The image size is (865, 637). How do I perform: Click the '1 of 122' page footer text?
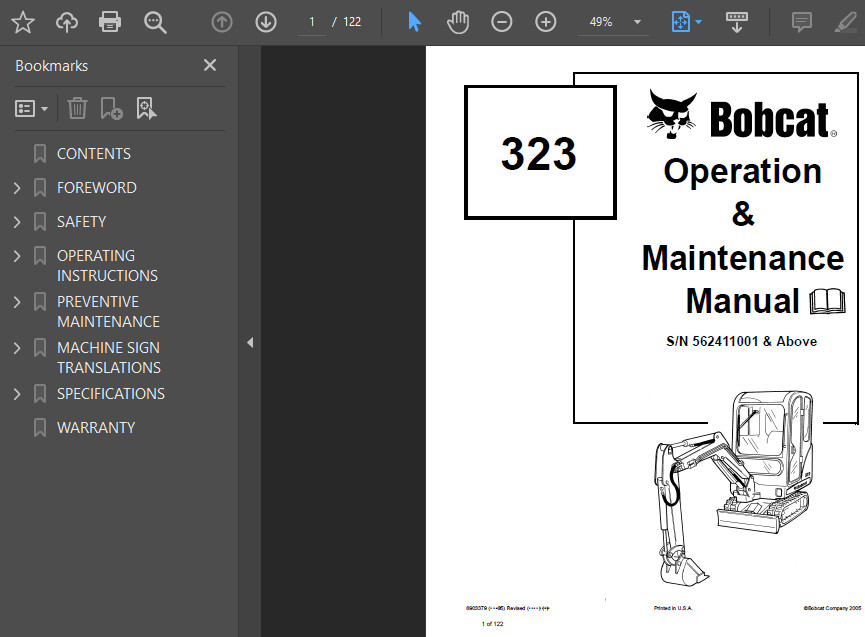(x=492, y=624)
